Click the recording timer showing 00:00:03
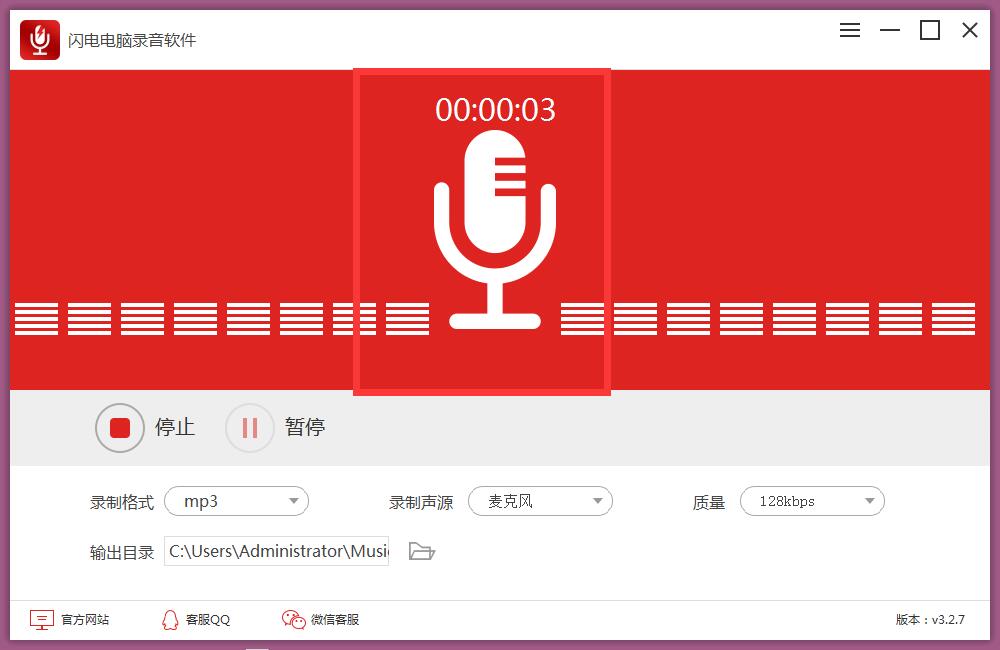Viewport: 1000px width, 650px height. [x=495, y=111]
